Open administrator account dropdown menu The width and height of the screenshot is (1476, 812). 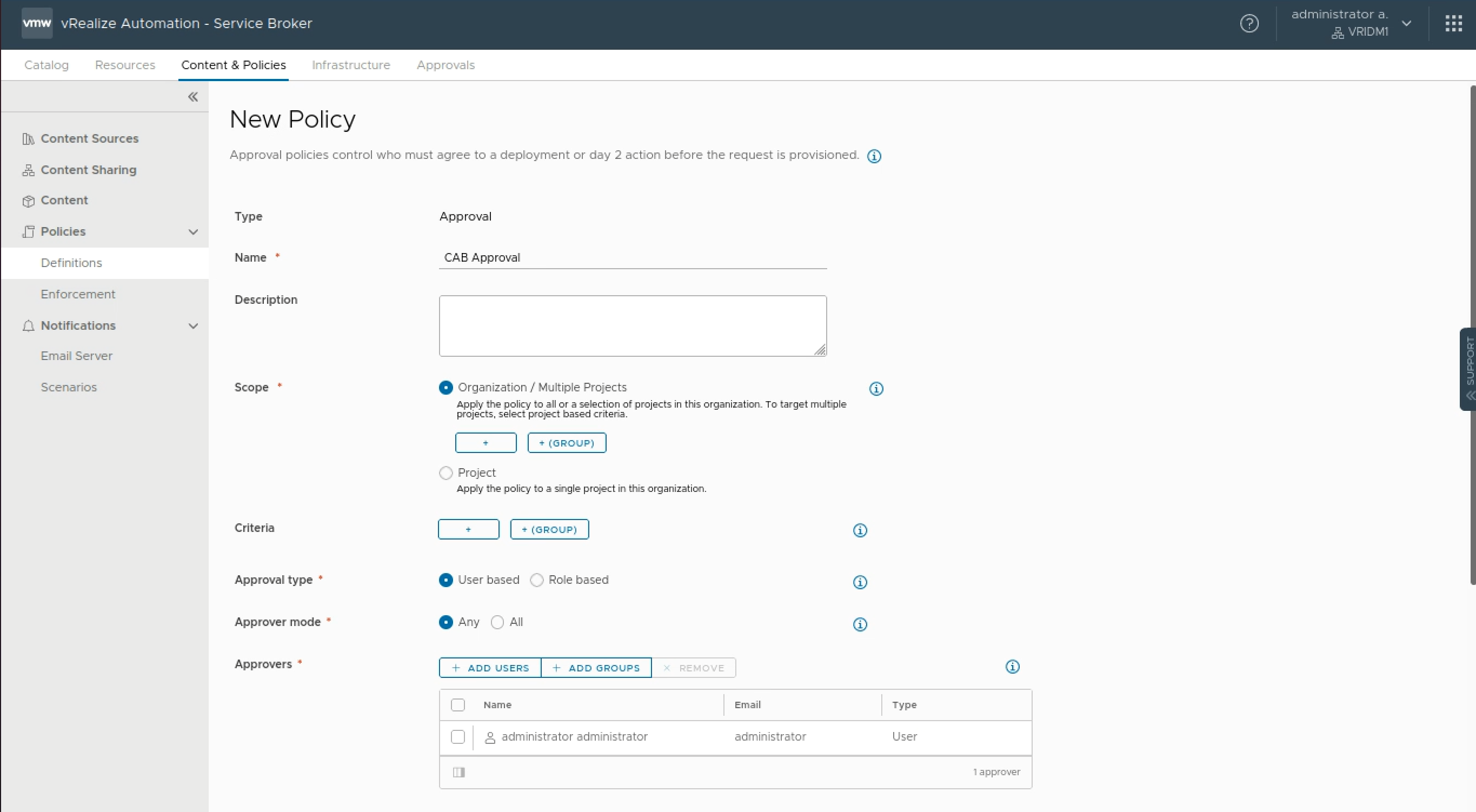click(x=1407, y=23)
